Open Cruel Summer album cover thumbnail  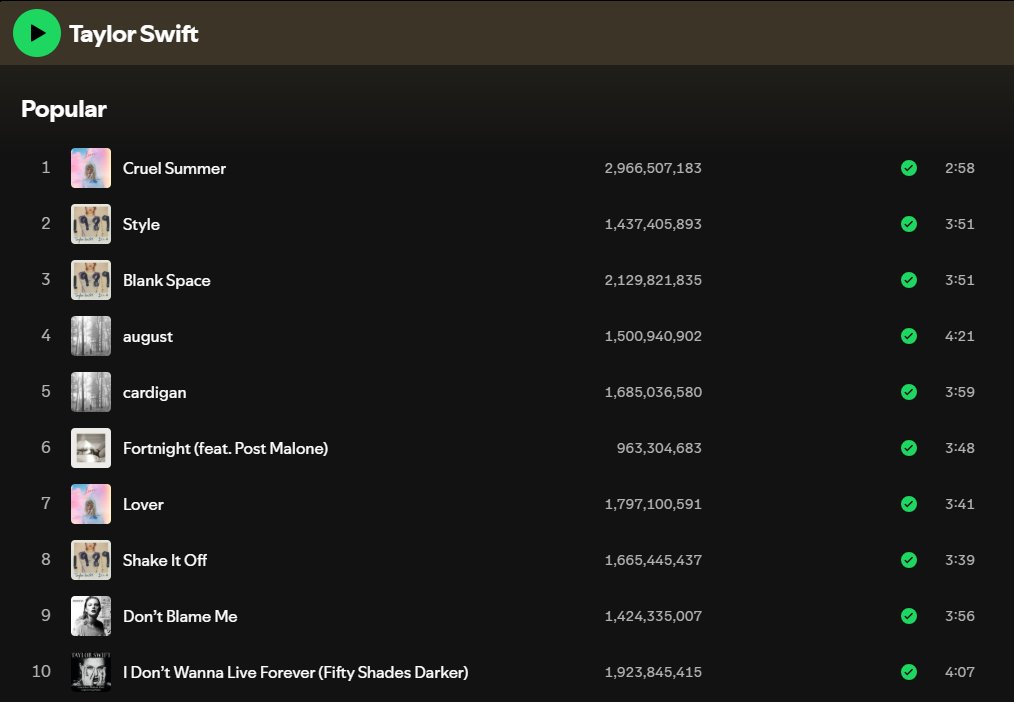point(91,168)
